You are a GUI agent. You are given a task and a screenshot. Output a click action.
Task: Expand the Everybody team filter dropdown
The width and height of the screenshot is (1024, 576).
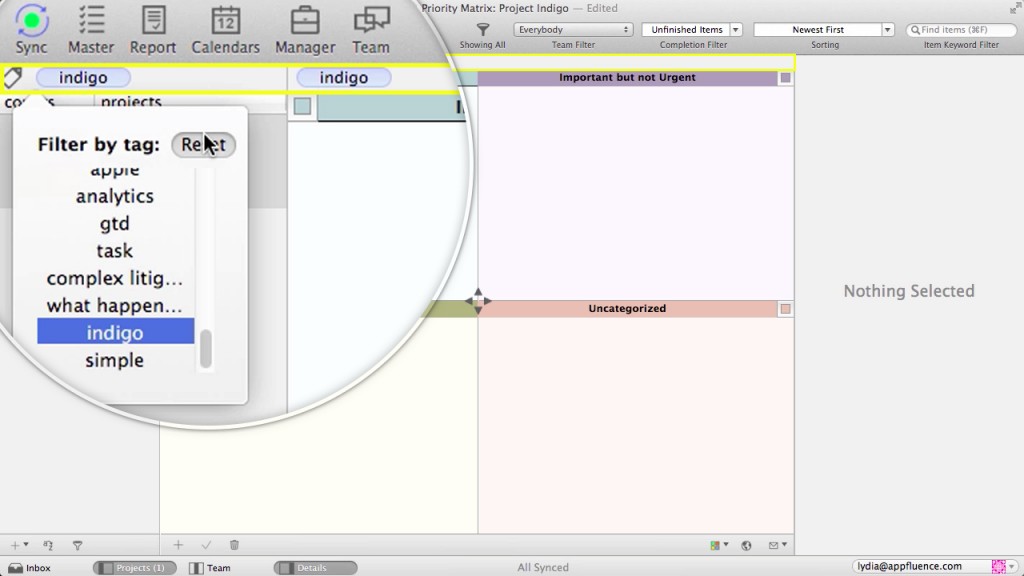click(x=573, y=30)
